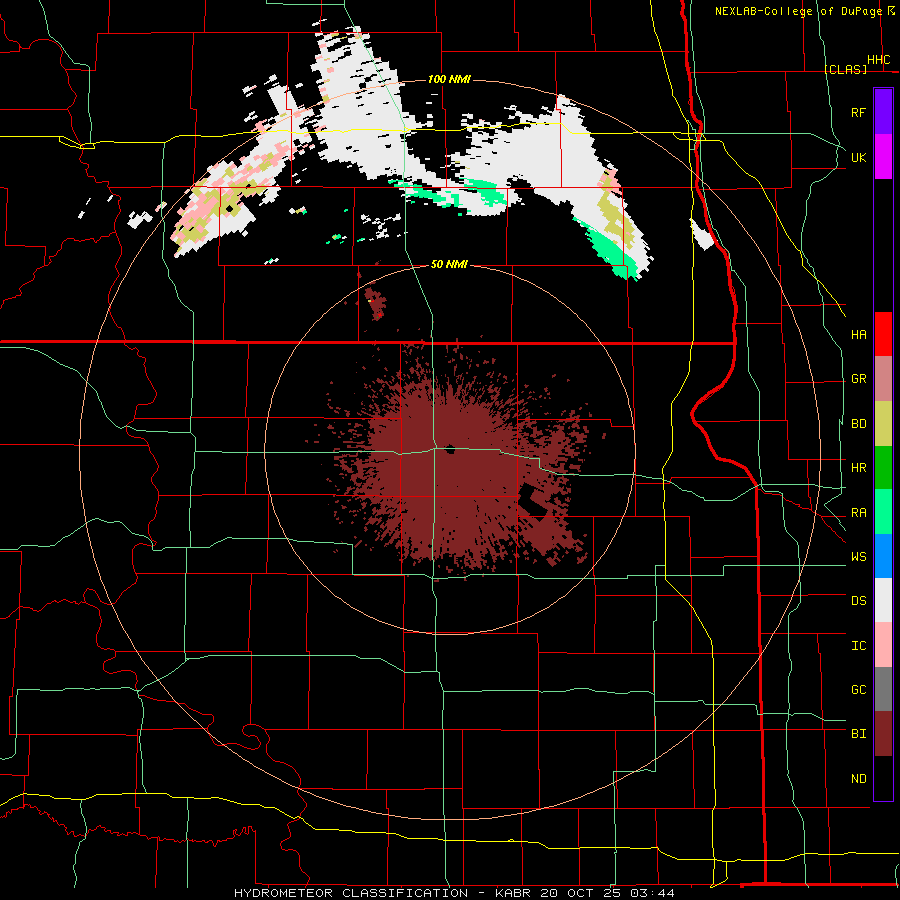Click the 03:44 time stamp
The height and width of the screenshot is (900, 900).
(651, 893)
